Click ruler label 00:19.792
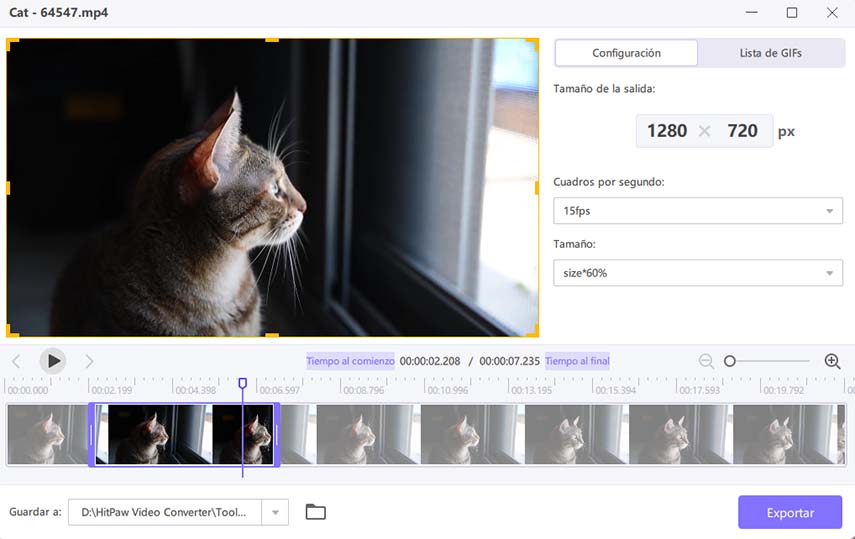The width and height of the screenshot is (855, 539). (784, 390)
